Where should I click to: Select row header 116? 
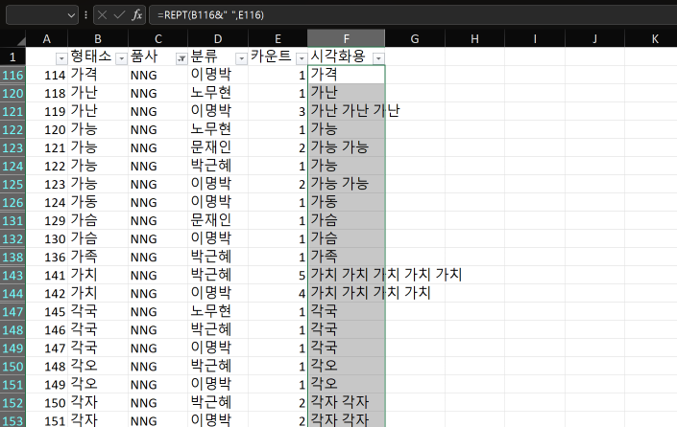[13, 75]
